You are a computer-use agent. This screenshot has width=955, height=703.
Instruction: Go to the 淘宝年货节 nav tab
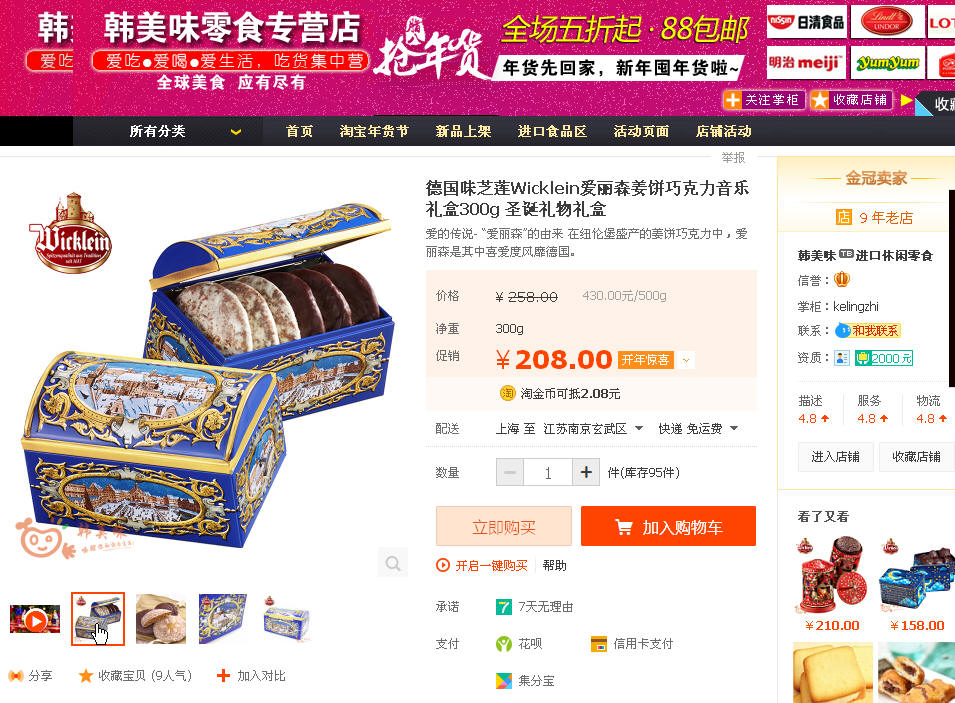click(374, 132)
